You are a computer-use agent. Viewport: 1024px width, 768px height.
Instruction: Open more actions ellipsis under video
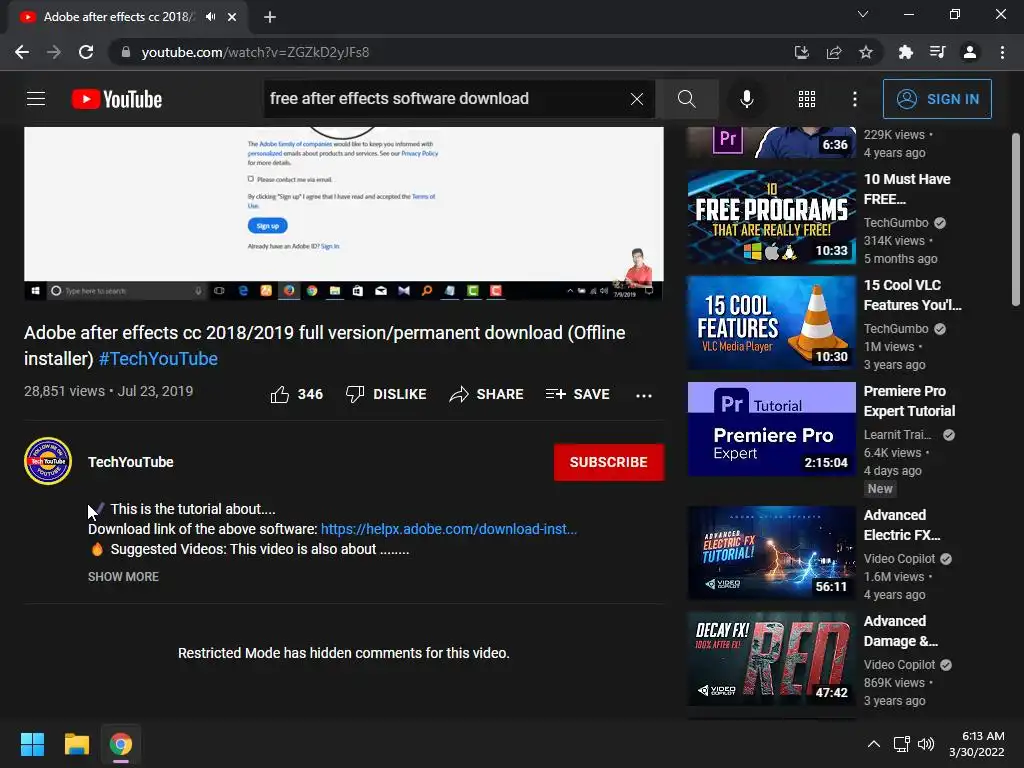(644, 395)
